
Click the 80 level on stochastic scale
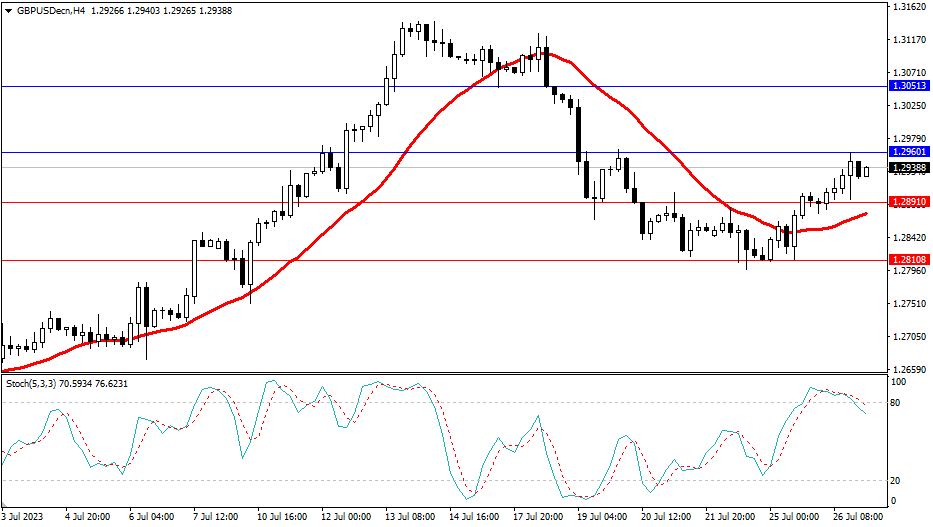pyautogui.click(x=898, y=403)
